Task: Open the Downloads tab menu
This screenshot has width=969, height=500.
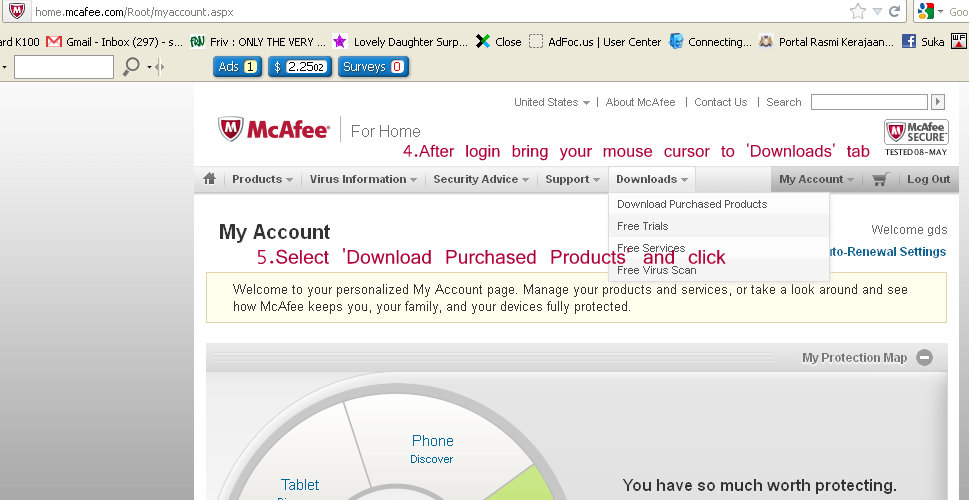Action: tap(652, 179)
